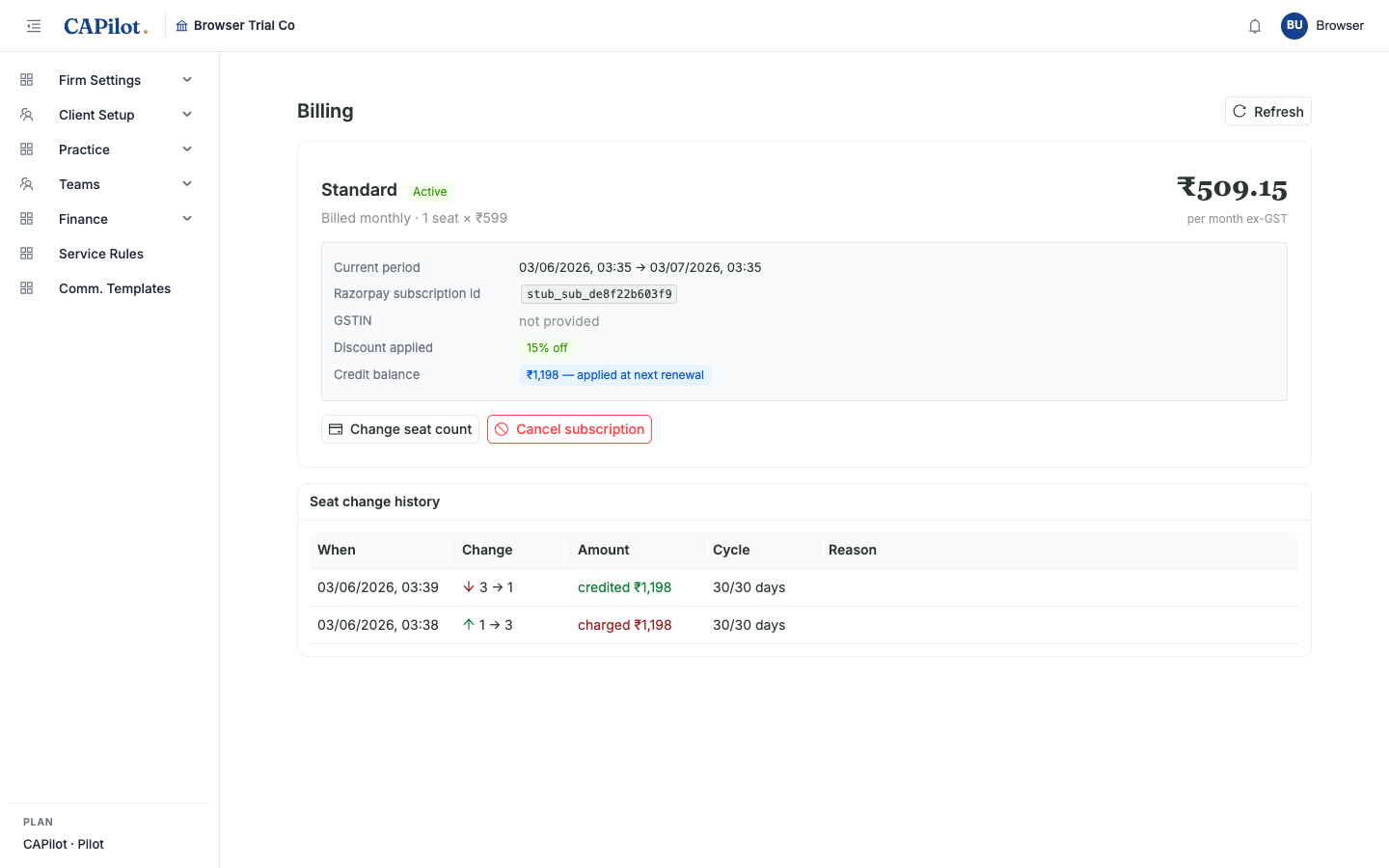Go to Service Rules
The image size is (1389, 868).
tap(109, 254)
